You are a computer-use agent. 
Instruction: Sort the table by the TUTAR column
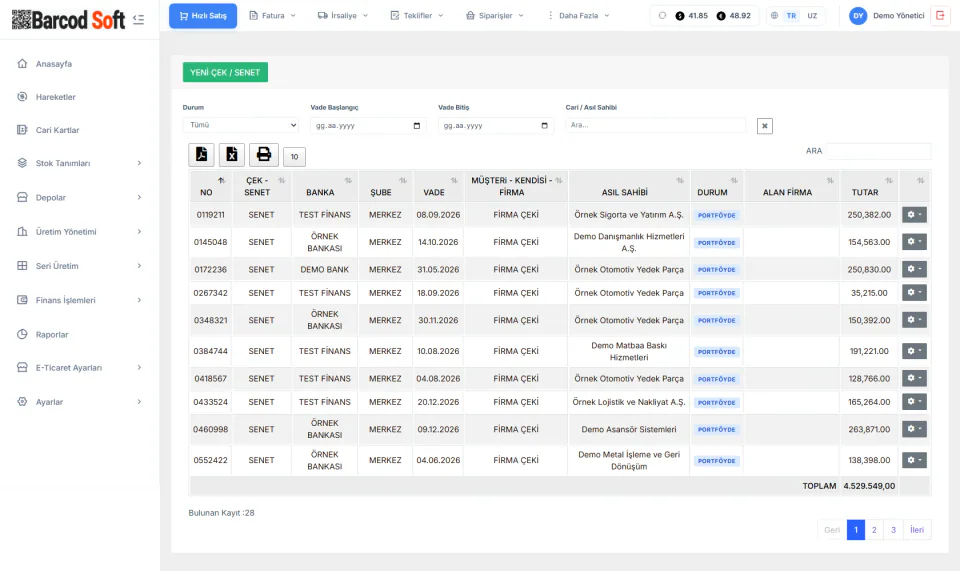869,186
